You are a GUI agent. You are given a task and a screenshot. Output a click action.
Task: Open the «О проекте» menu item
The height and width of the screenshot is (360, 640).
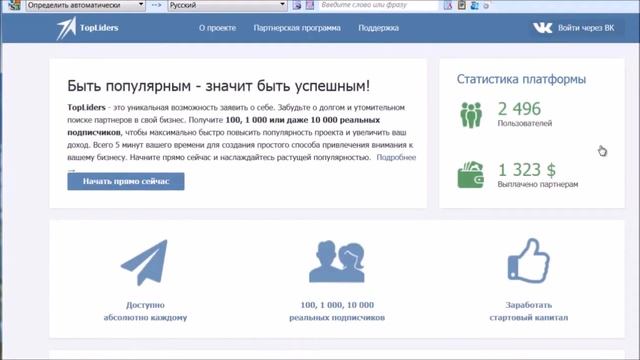pos(218,28)
